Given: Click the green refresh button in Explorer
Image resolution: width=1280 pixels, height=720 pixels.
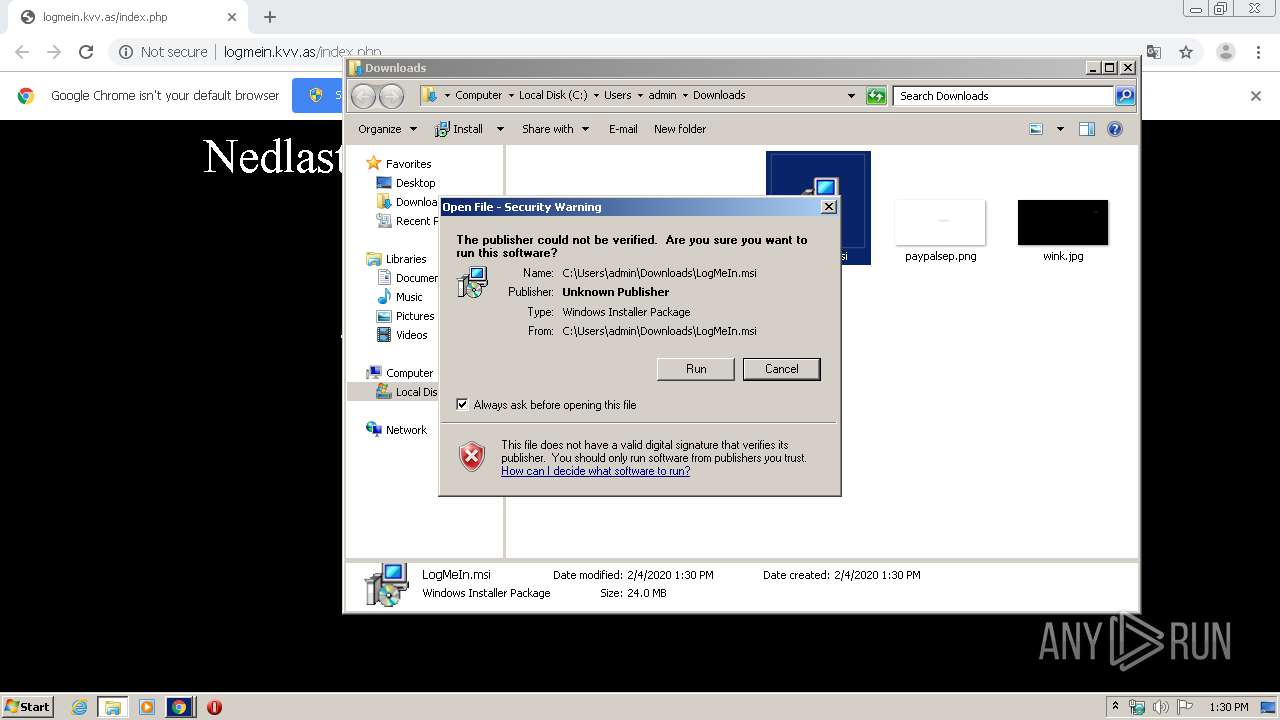Looking at the screenshot, I should [876, 96].
